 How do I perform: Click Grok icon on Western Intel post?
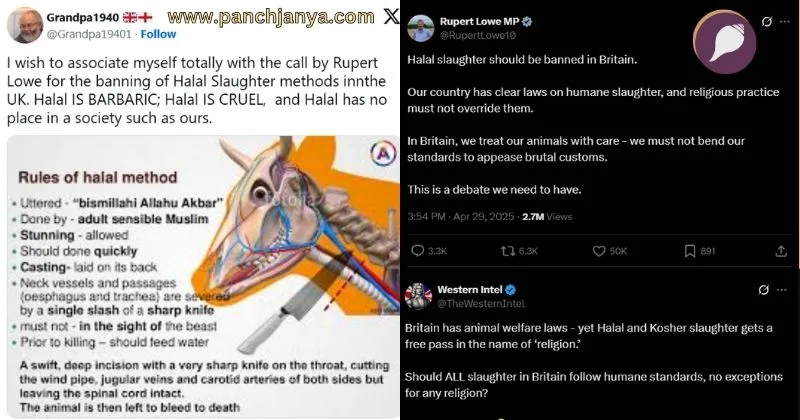tap(763, 289)
